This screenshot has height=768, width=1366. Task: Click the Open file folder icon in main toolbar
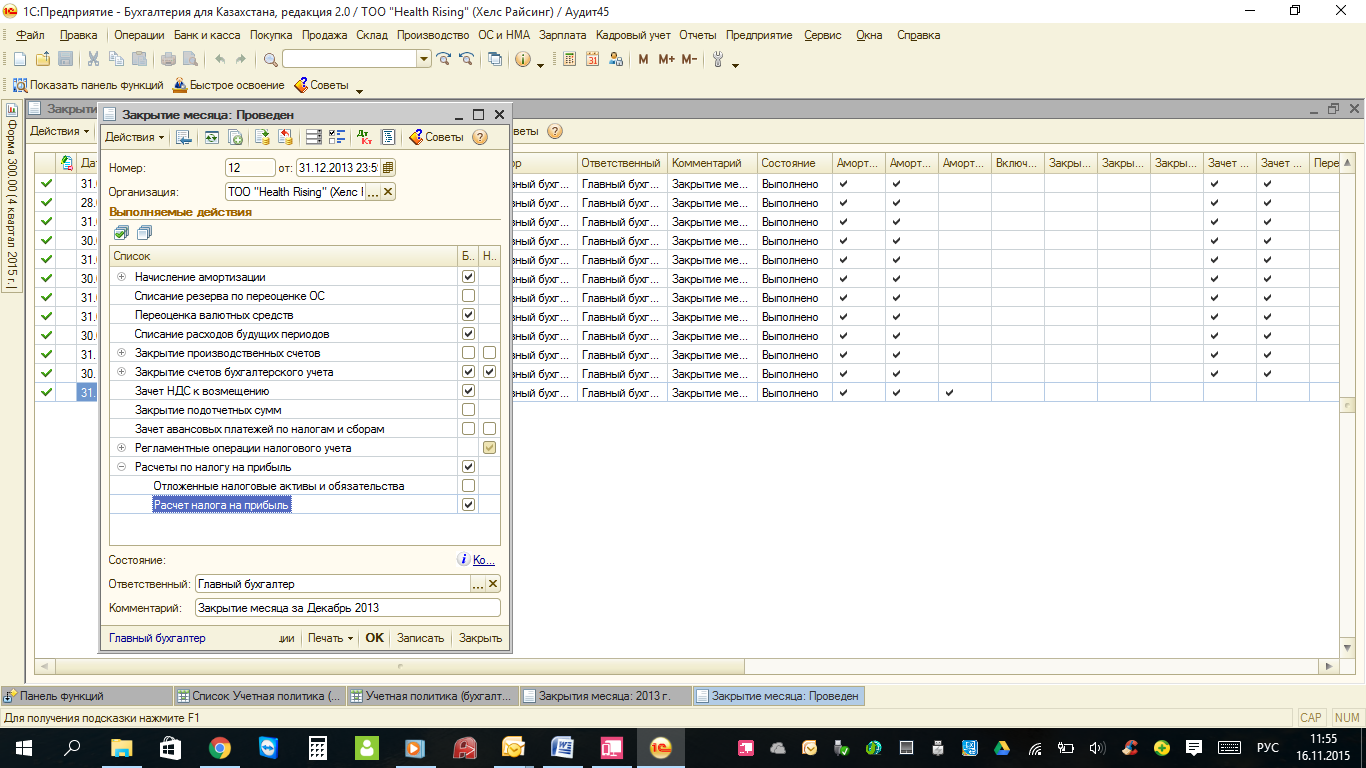tap(42, 59)
